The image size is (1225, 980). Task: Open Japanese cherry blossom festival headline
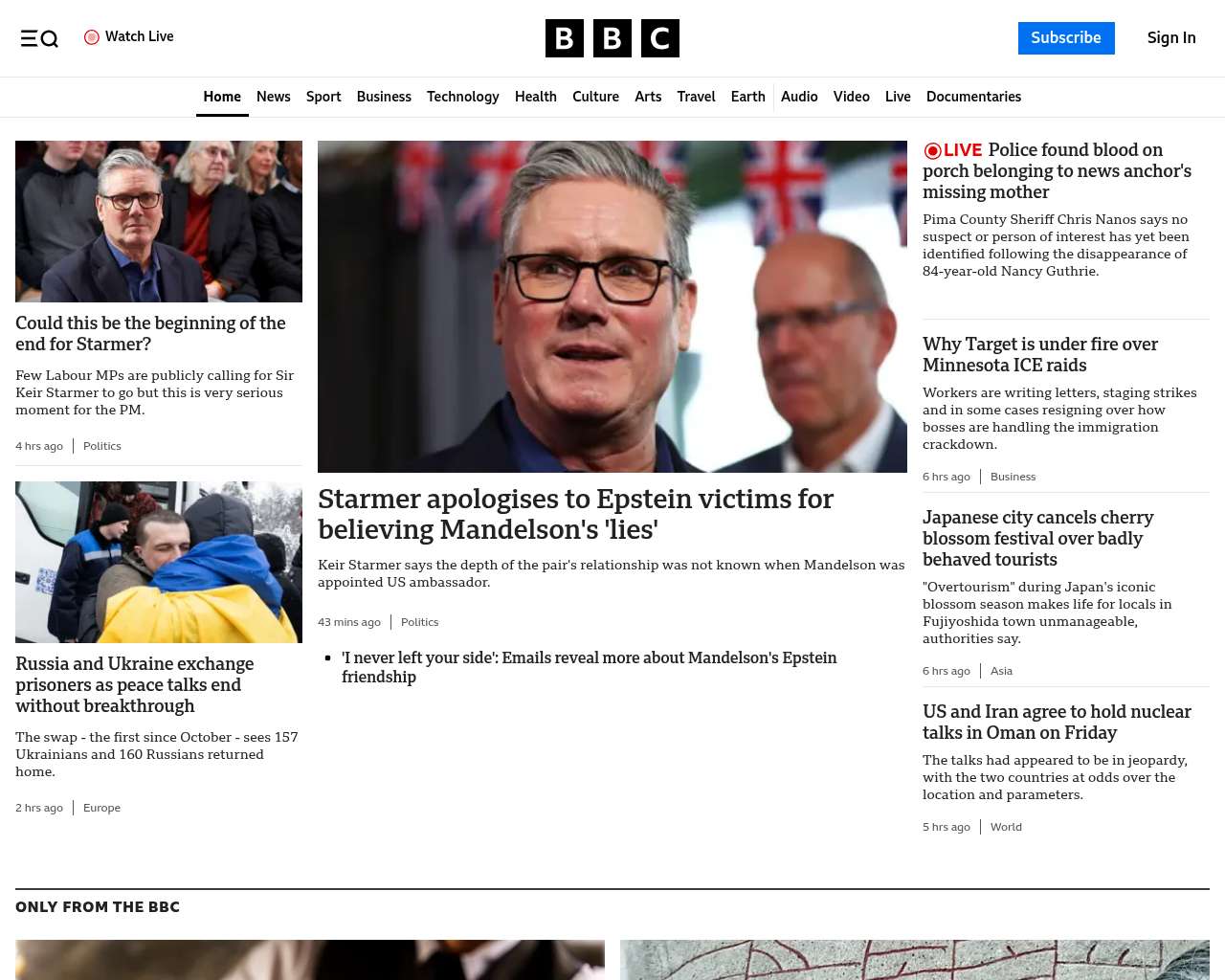point(1037,539)
